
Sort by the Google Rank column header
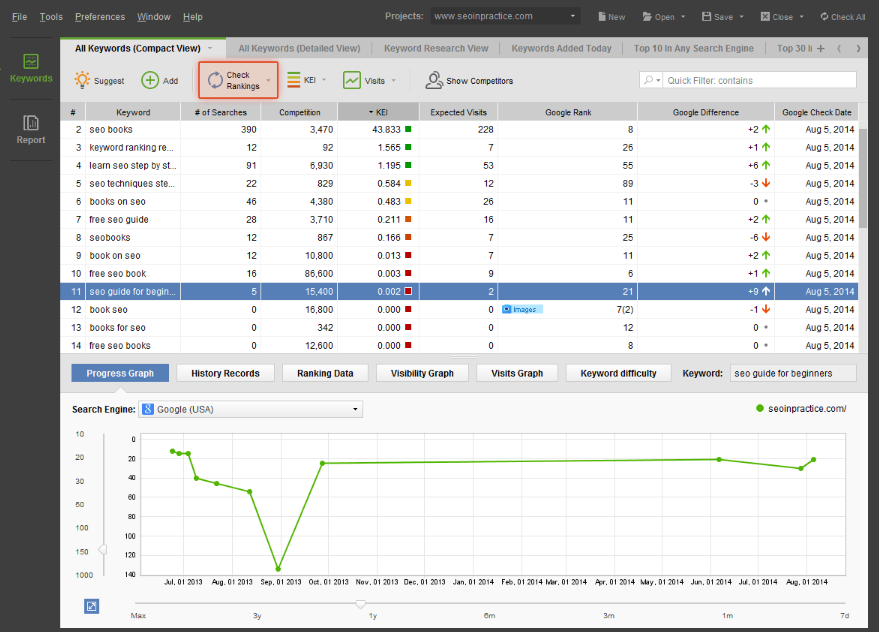pos(568,112)
